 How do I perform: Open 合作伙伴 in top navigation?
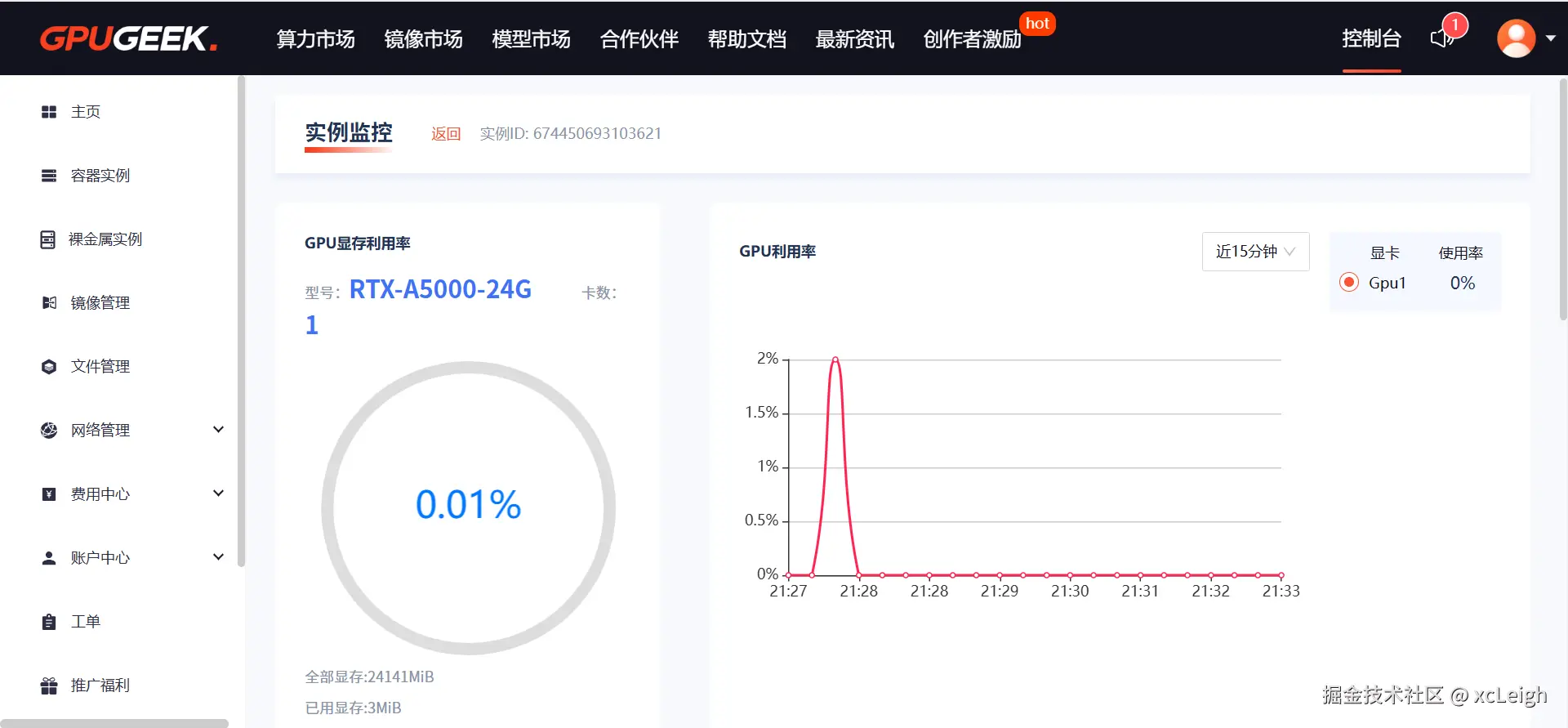click(x=639, y=39)
